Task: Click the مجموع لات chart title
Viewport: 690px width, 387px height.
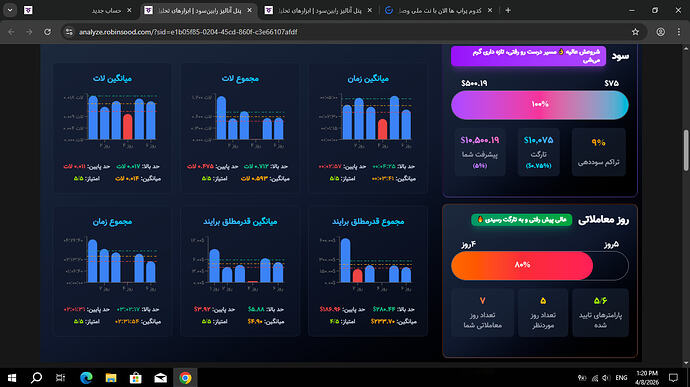Action: point(240,79)
